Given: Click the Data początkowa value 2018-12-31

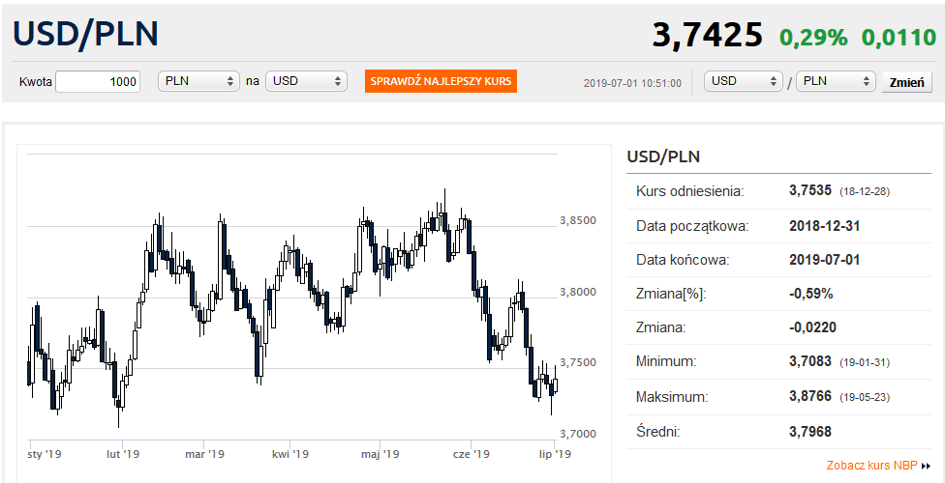Looking at the screenshot, I should [x=824, y=226].
